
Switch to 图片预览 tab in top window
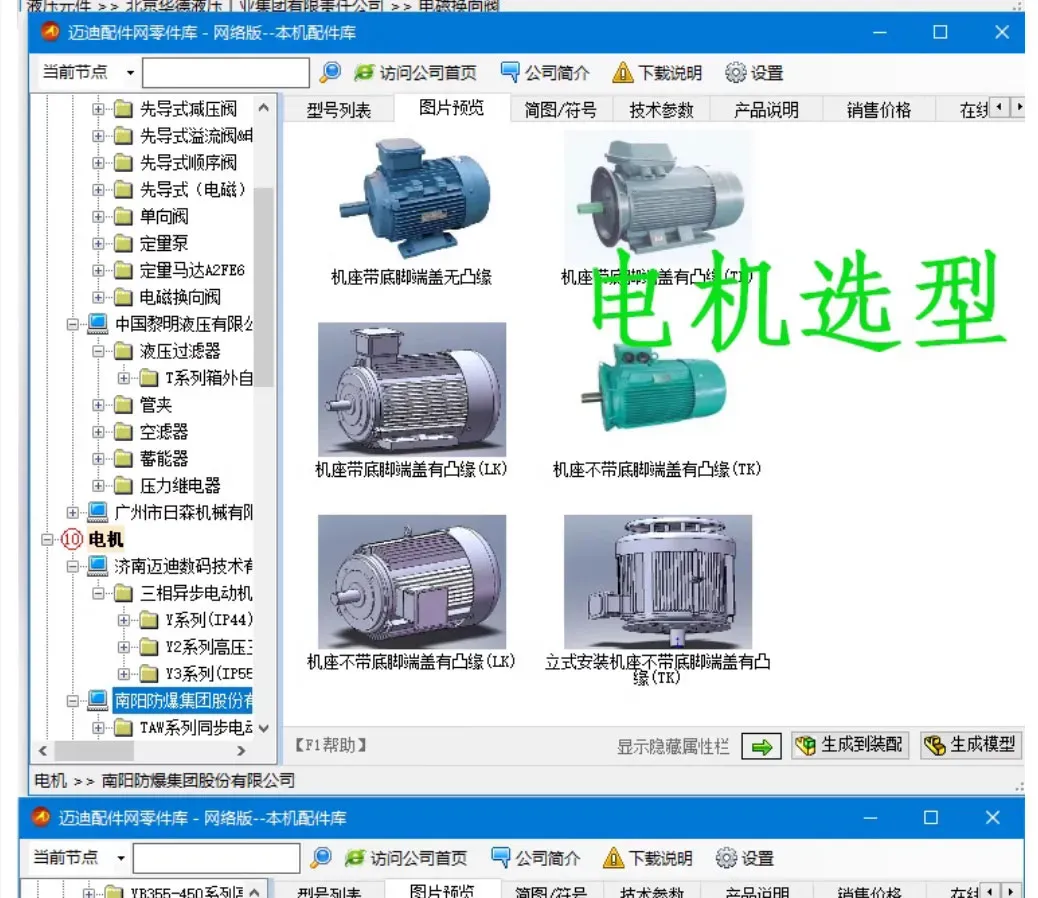coord(451,108)
